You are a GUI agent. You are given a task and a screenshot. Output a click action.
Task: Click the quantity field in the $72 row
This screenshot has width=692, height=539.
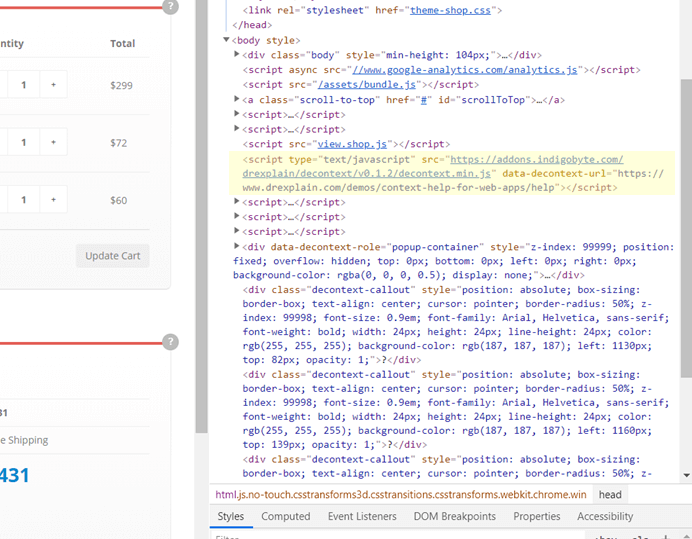[x=23, y=142]
